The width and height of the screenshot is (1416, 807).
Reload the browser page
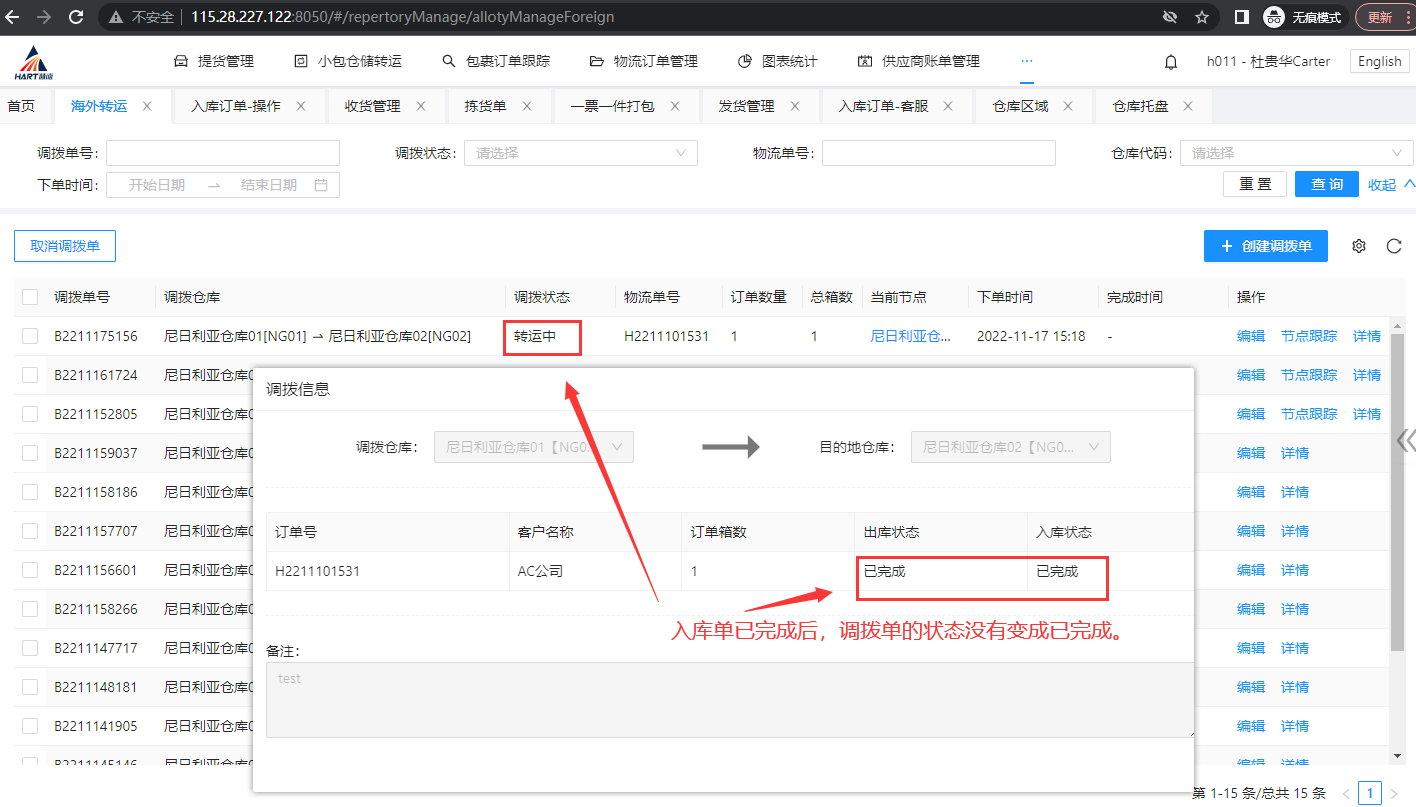pyautogui.click(x=76, y=17)
